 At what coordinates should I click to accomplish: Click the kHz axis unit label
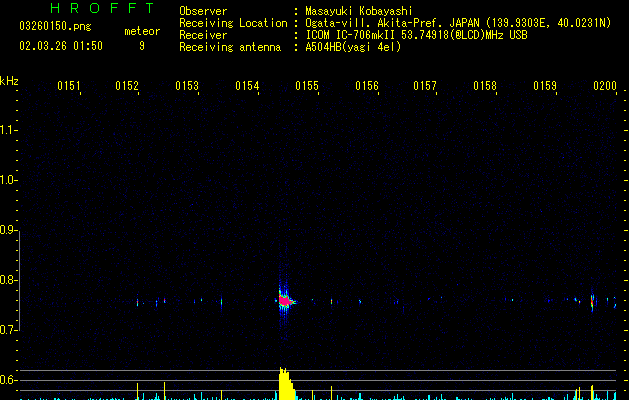pyautogui.click(x=9, y=81)
